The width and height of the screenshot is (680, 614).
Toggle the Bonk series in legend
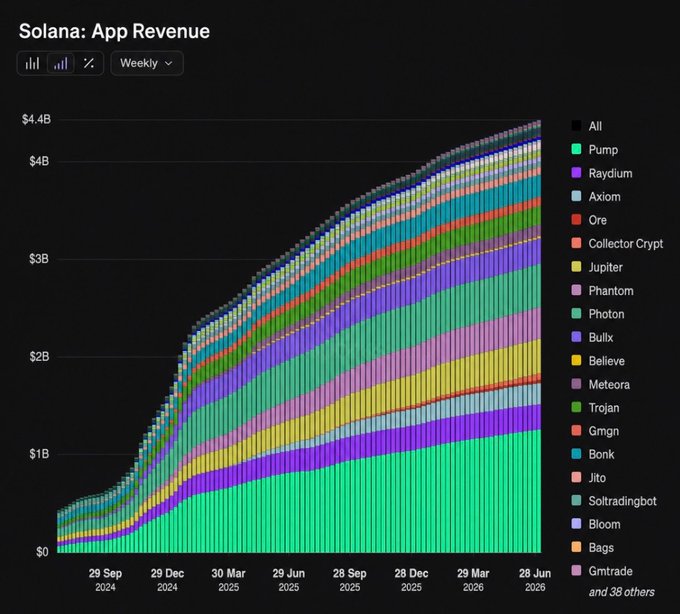point(593,454)
